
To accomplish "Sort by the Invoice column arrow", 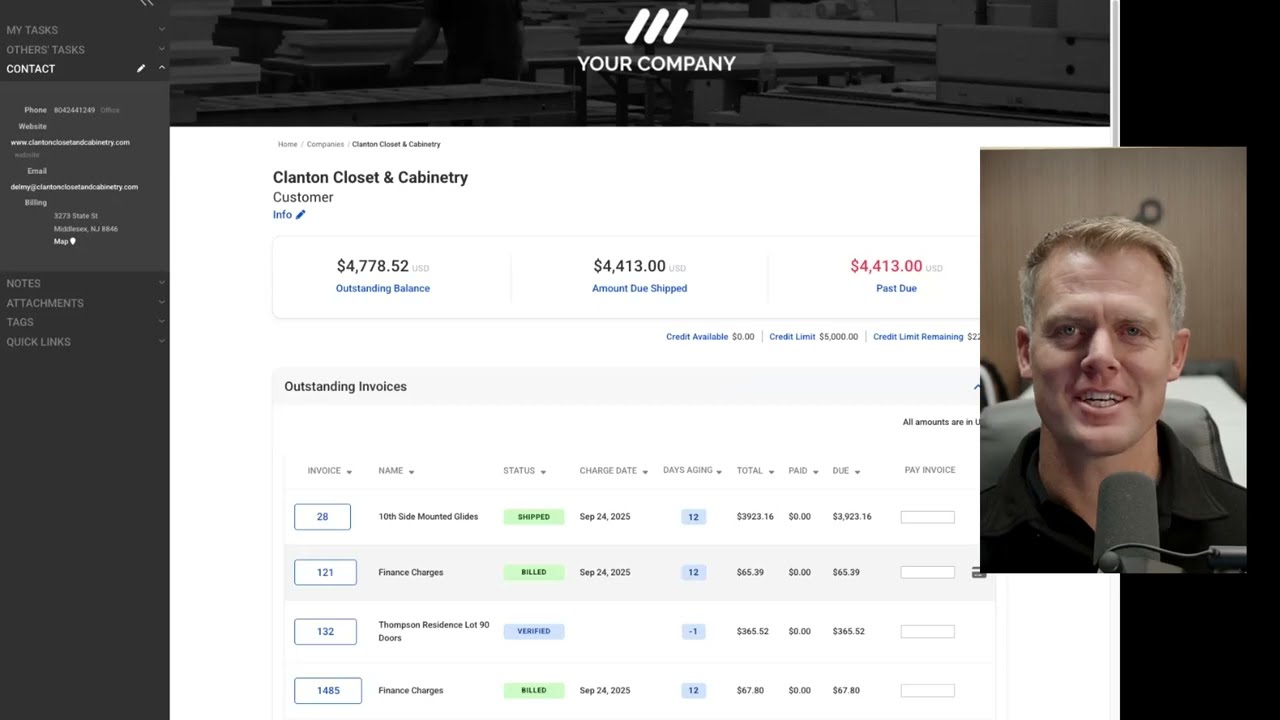I will 349,472.
